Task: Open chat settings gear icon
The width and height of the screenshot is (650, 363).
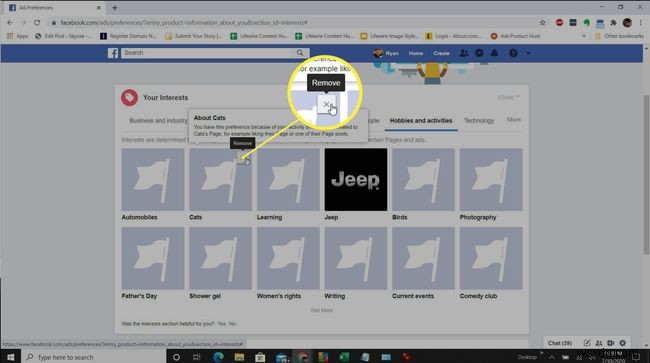Action: (623, 343)
